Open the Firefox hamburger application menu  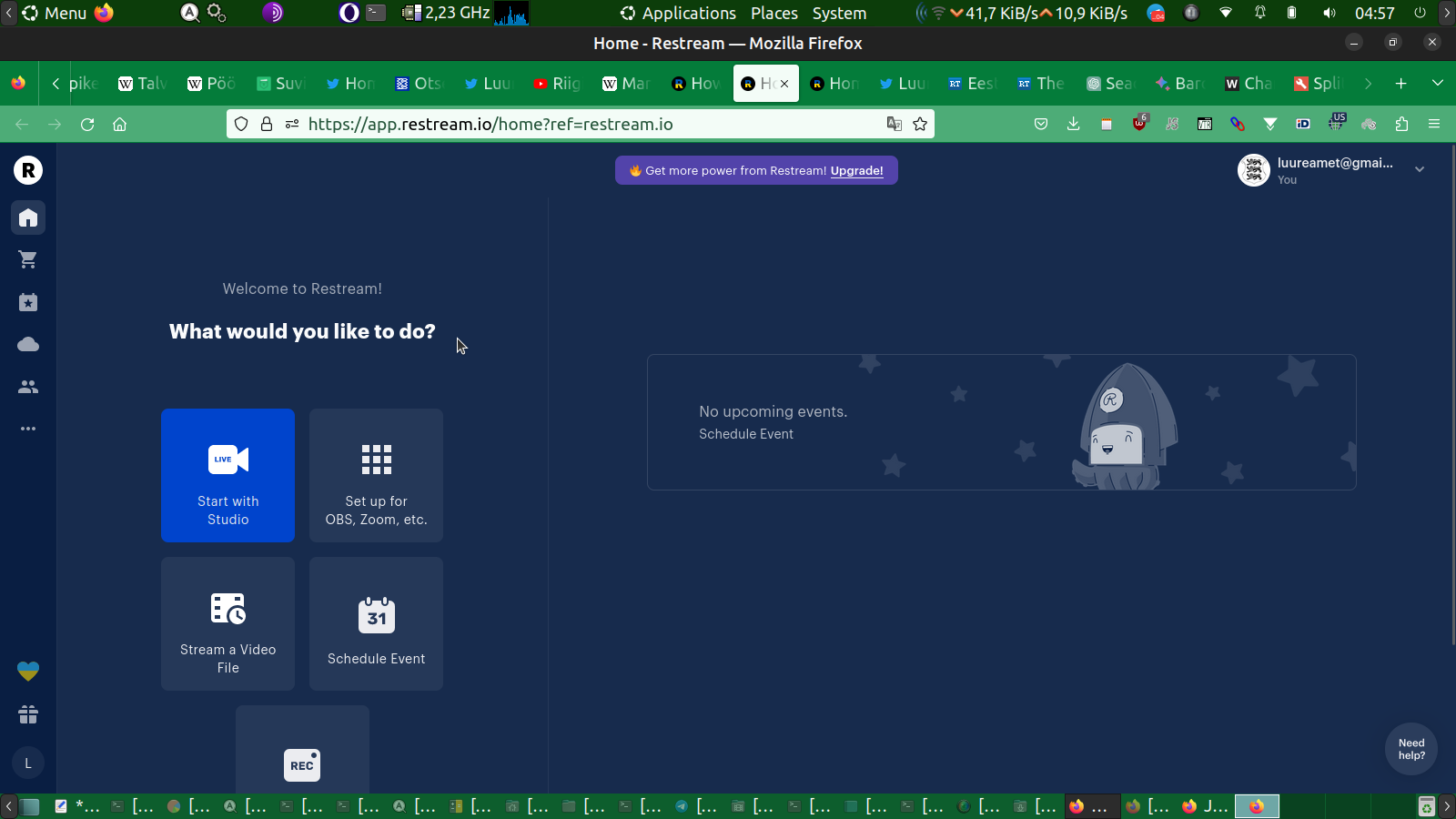point(1434,125)
